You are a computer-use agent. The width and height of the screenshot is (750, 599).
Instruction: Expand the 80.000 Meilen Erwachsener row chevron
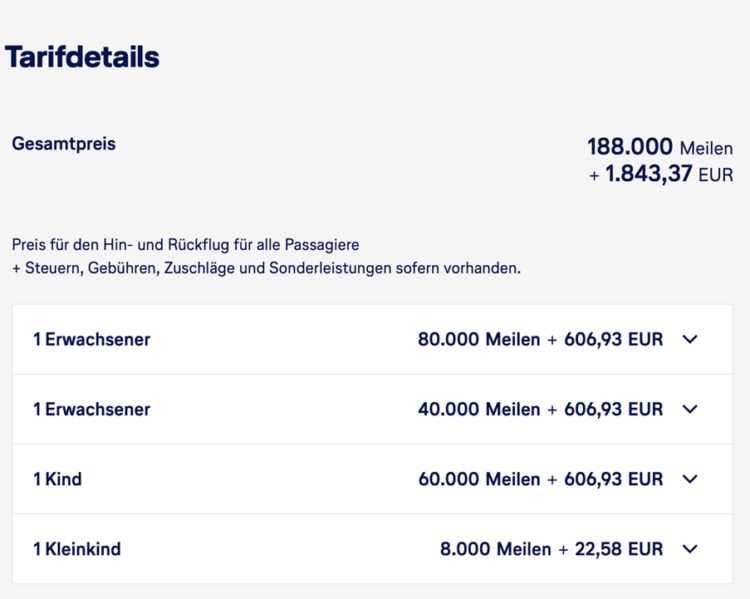[690, 339]
